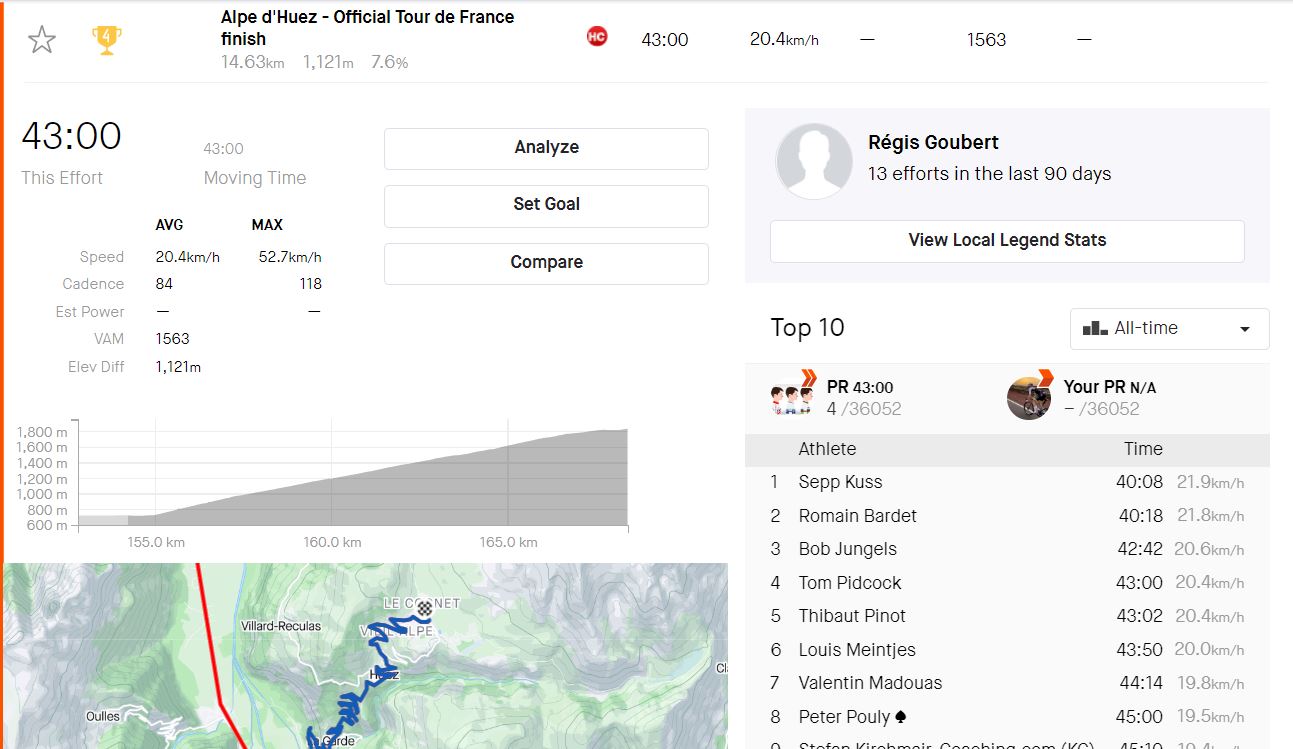
Task: Open Alpe d'Huez Official Tour de France finish link
Action: [367, 28]
